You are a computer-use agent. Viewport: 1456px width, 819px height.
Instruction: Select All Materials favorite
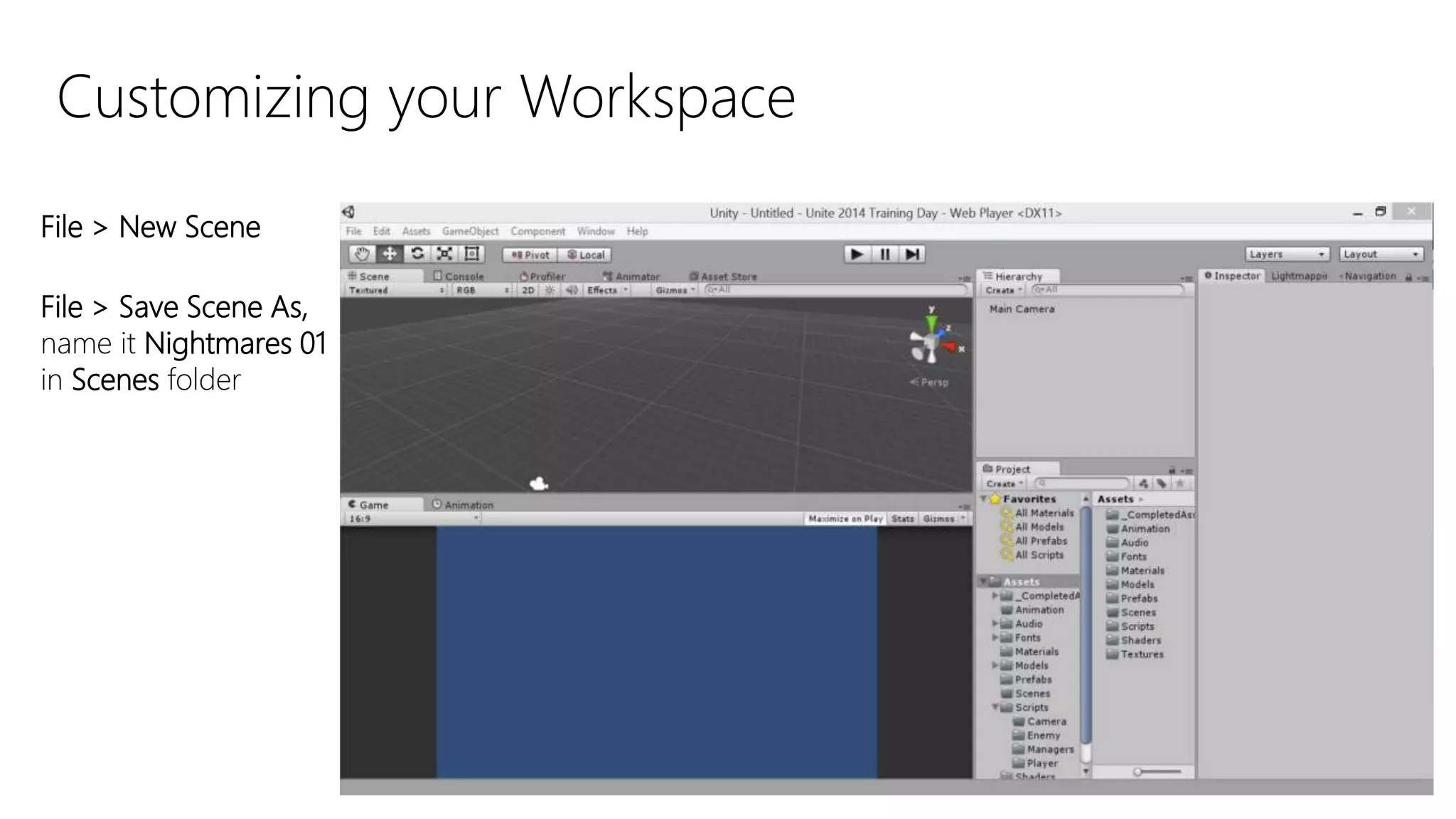[1038, 513]
